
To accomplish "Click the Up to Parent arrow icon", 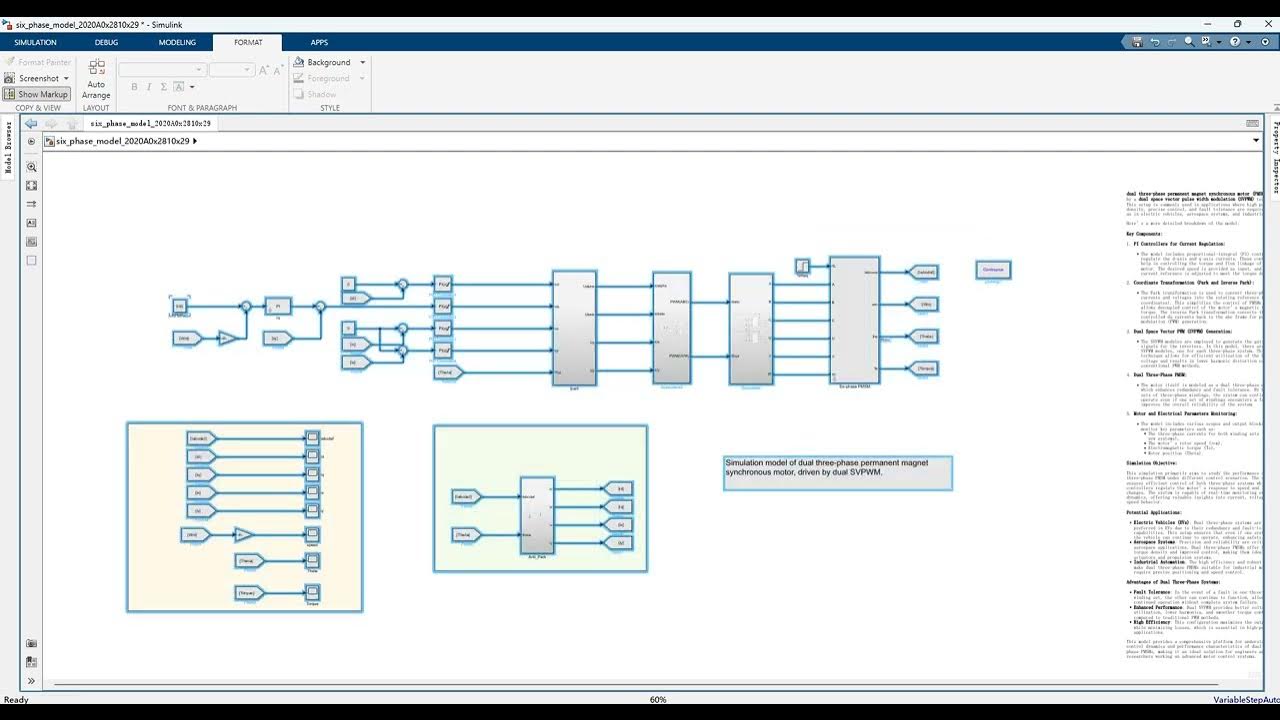I will tap(71, 123).
